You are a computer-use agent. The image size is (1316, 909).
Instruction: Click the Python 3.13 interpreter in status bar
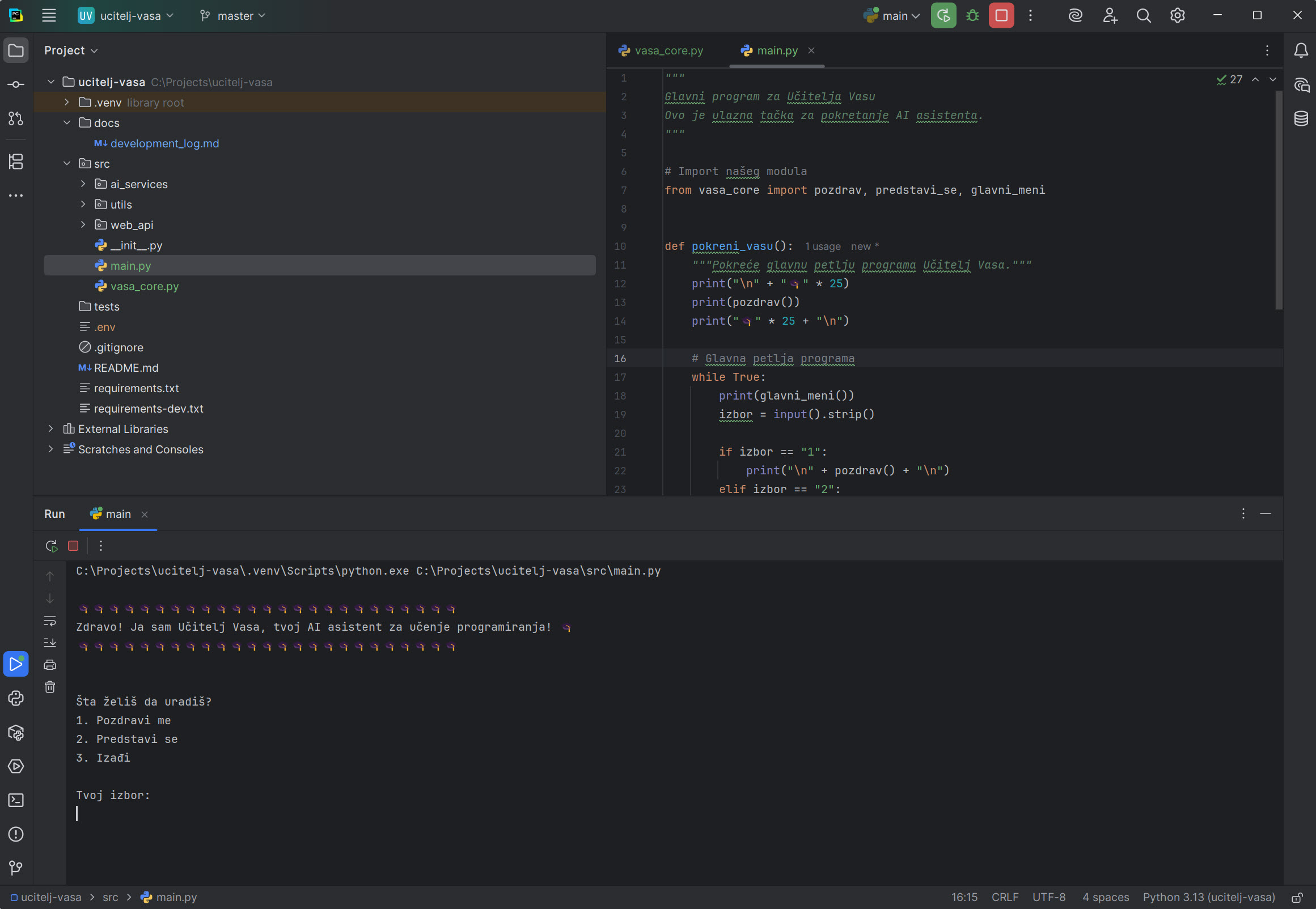coord(1208,897)
